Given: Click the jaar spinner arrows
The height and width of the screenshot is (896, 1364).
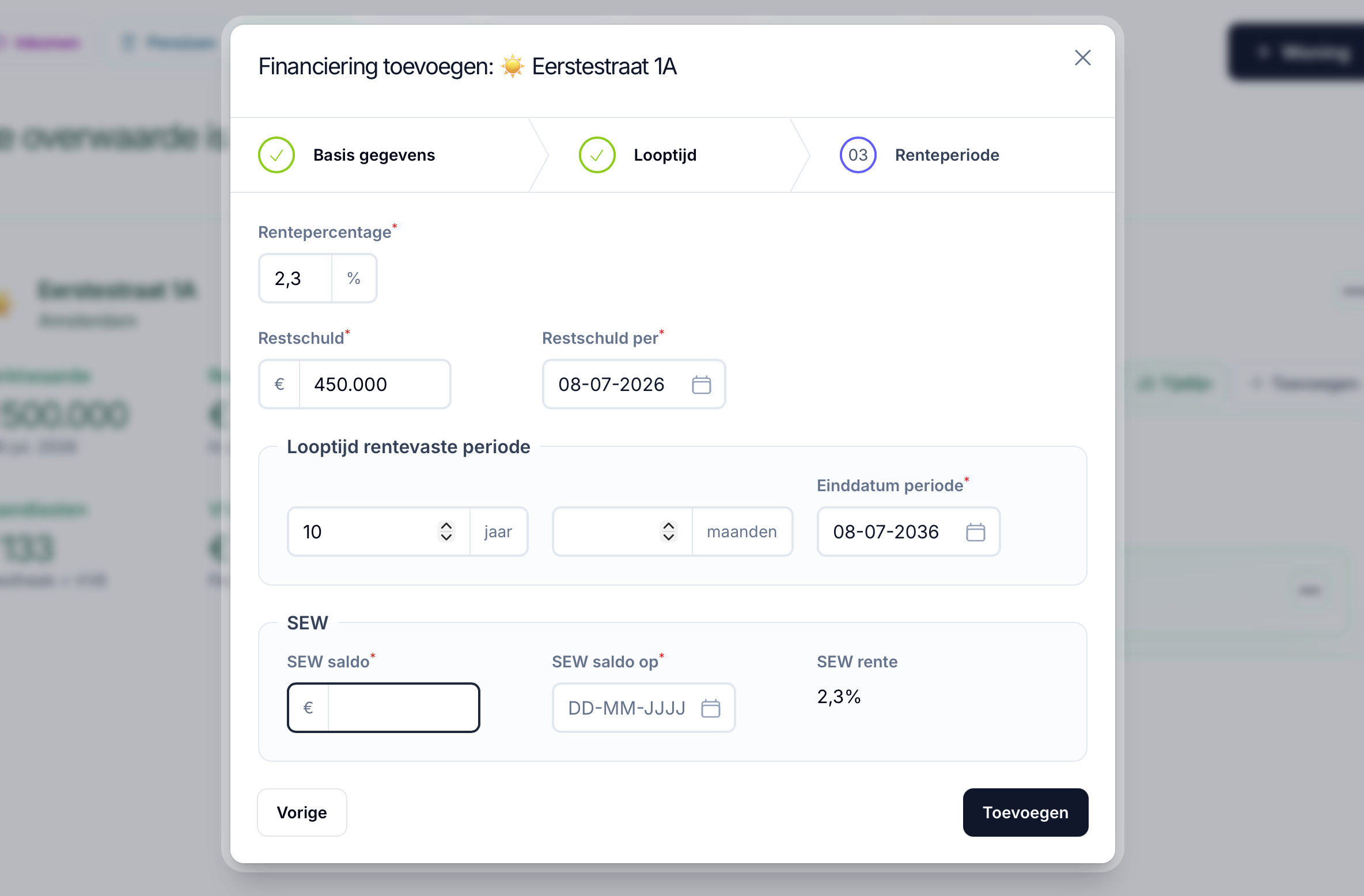Looking at the screenshot, I should (x=446, y=531).
